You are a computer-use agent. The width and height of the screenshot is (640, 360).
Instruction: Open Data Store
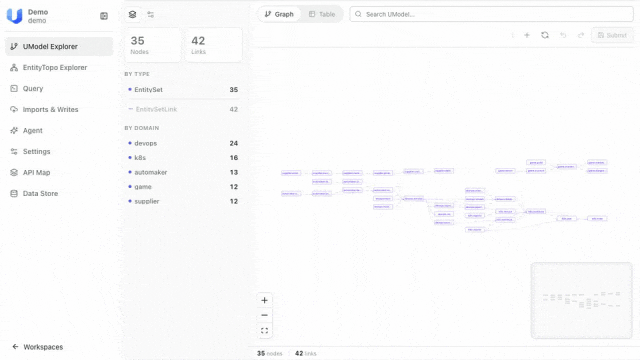tap(59, 193)
